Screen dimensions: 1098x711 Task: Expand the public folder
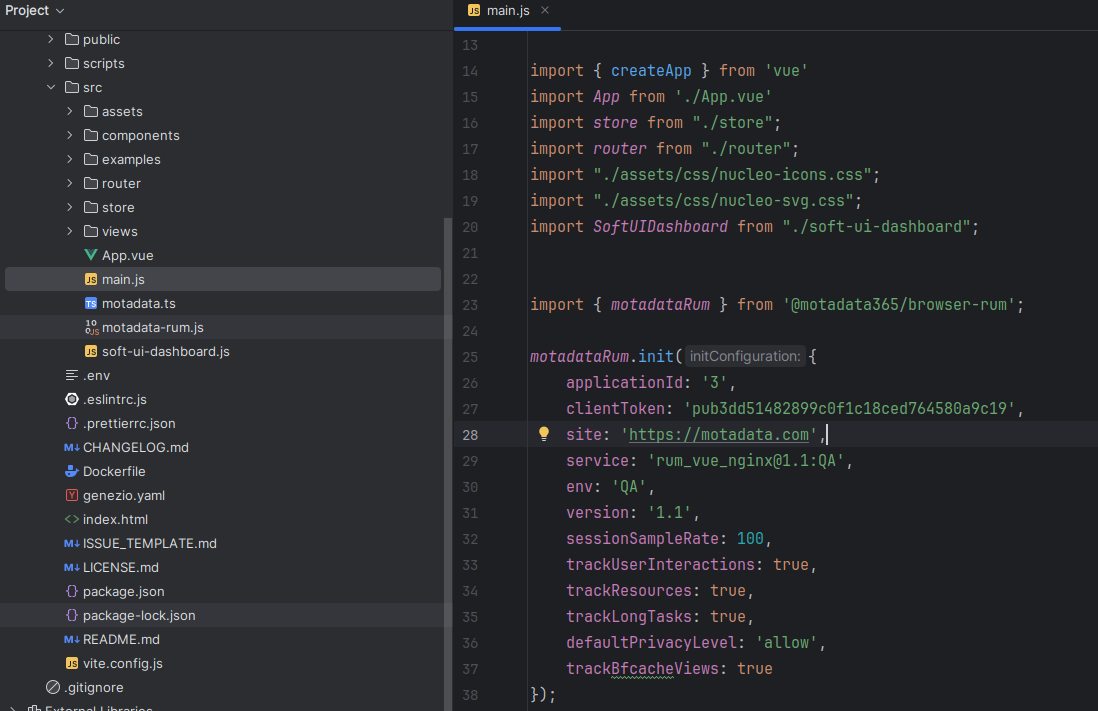point(51,39)
